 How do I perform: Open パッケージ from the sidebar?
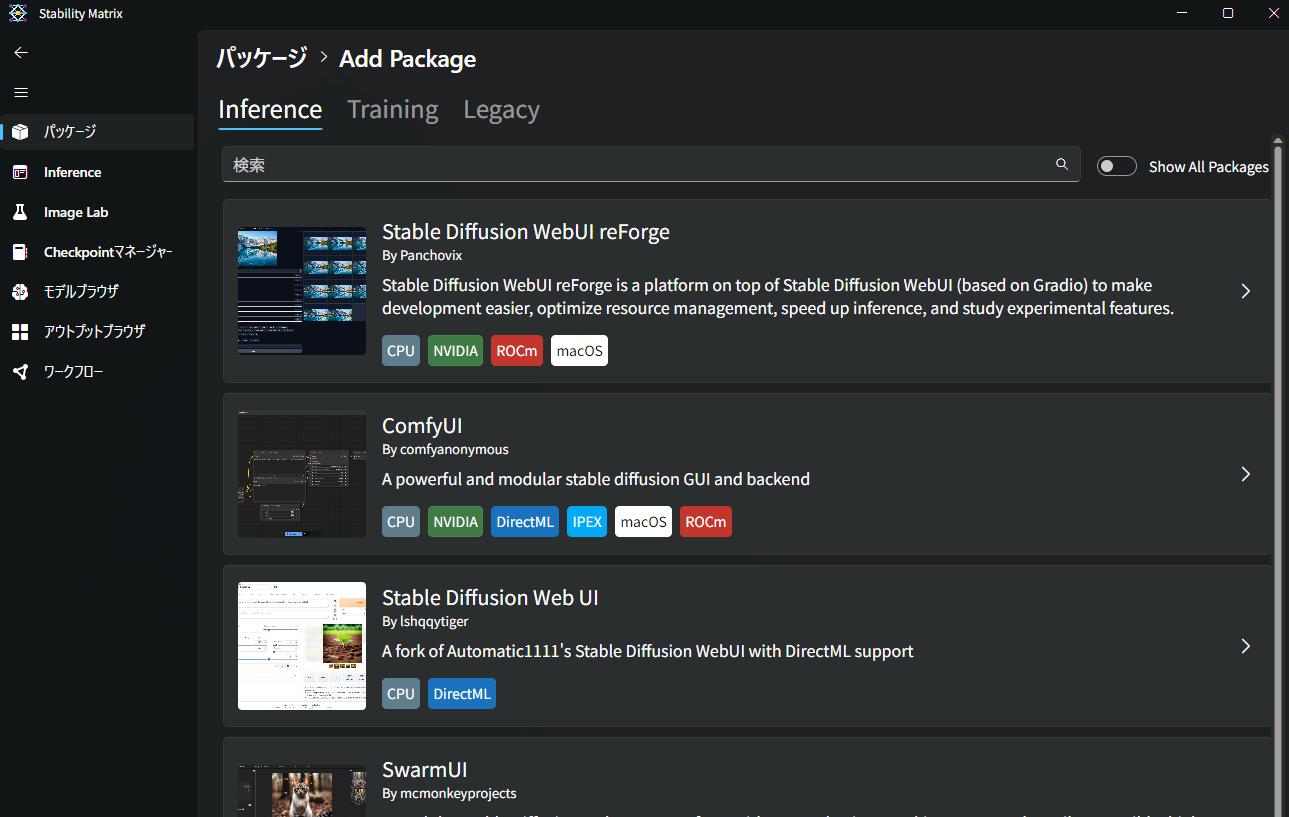[x=97, y=132]
